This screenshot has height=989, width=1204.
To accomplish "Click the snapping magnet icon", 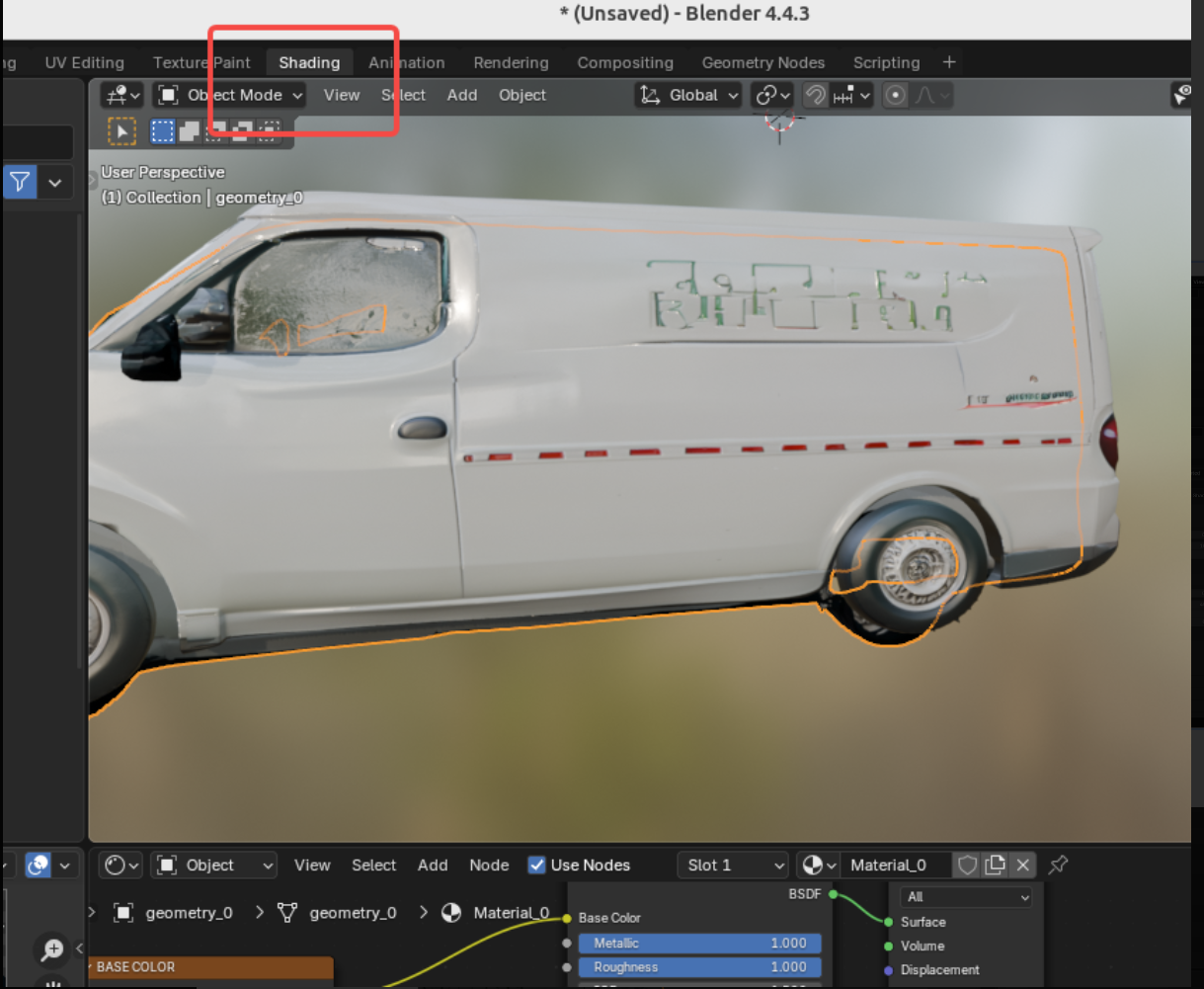I will (x=816, y=95).
